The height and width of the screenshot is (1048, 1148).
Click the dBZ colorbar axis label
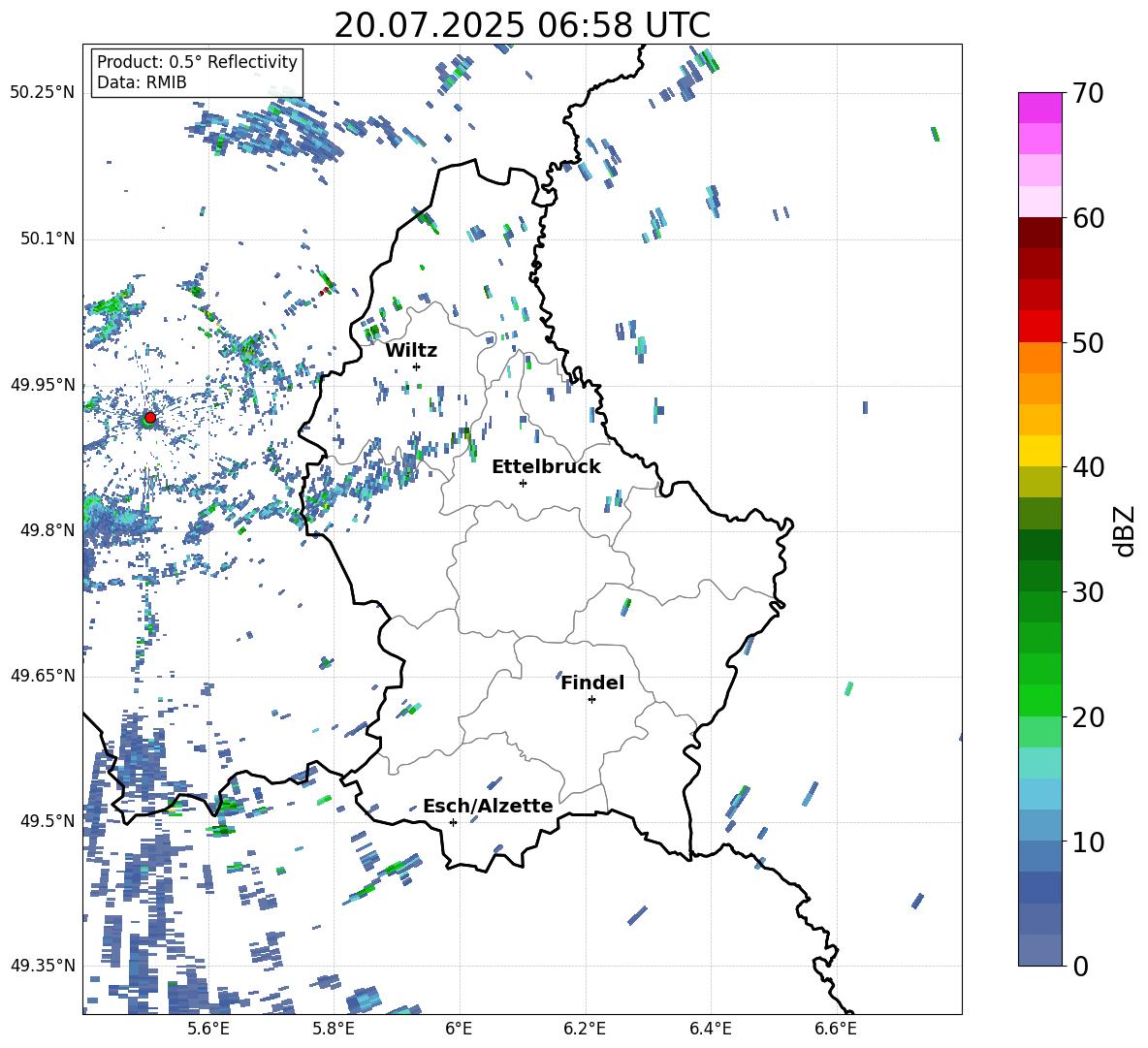[1126, 530]
